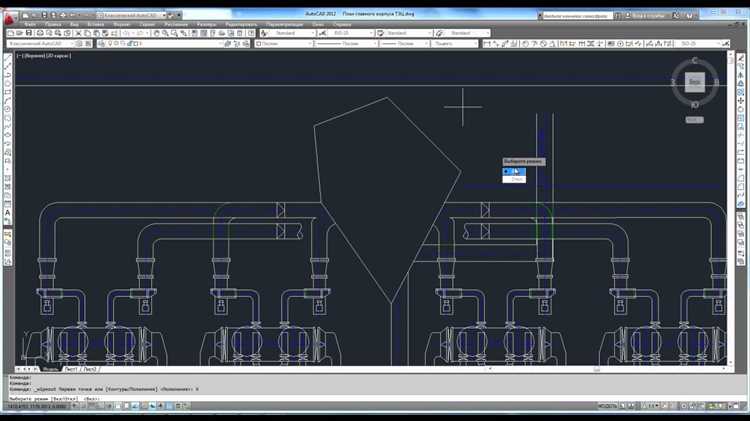Screen dimensions: 750x421
Task: Open the Properties palette icon
Action: point(195,33)
